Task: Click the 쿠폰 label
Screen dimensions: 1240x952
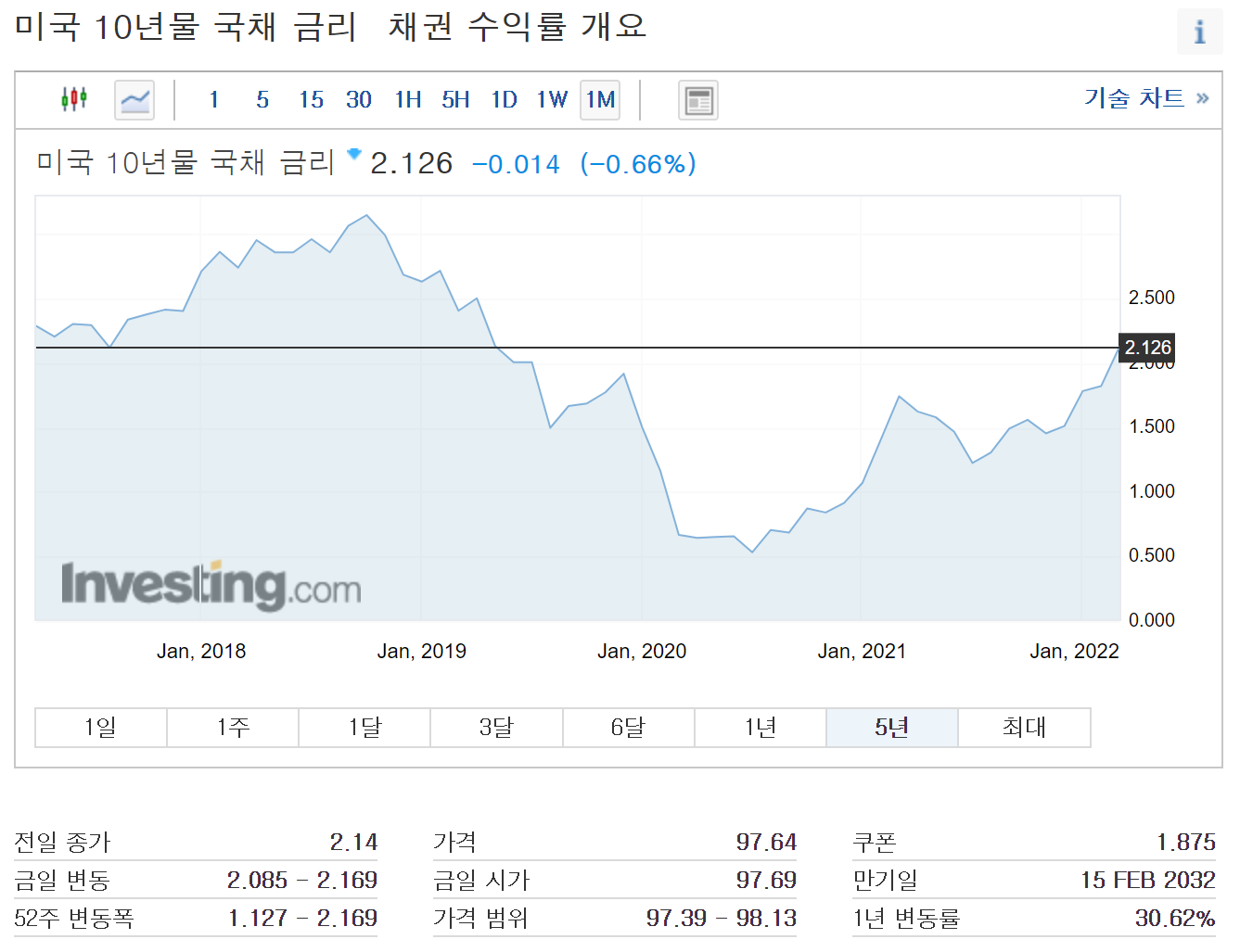Action: point(875,843)
